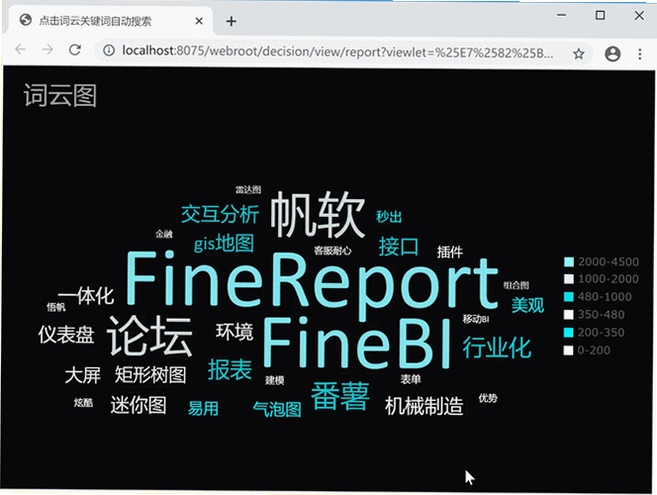The width and height of the screenshot is (657, 495).
Task: Select the 优势 word
Action: (x=488, y=398)
